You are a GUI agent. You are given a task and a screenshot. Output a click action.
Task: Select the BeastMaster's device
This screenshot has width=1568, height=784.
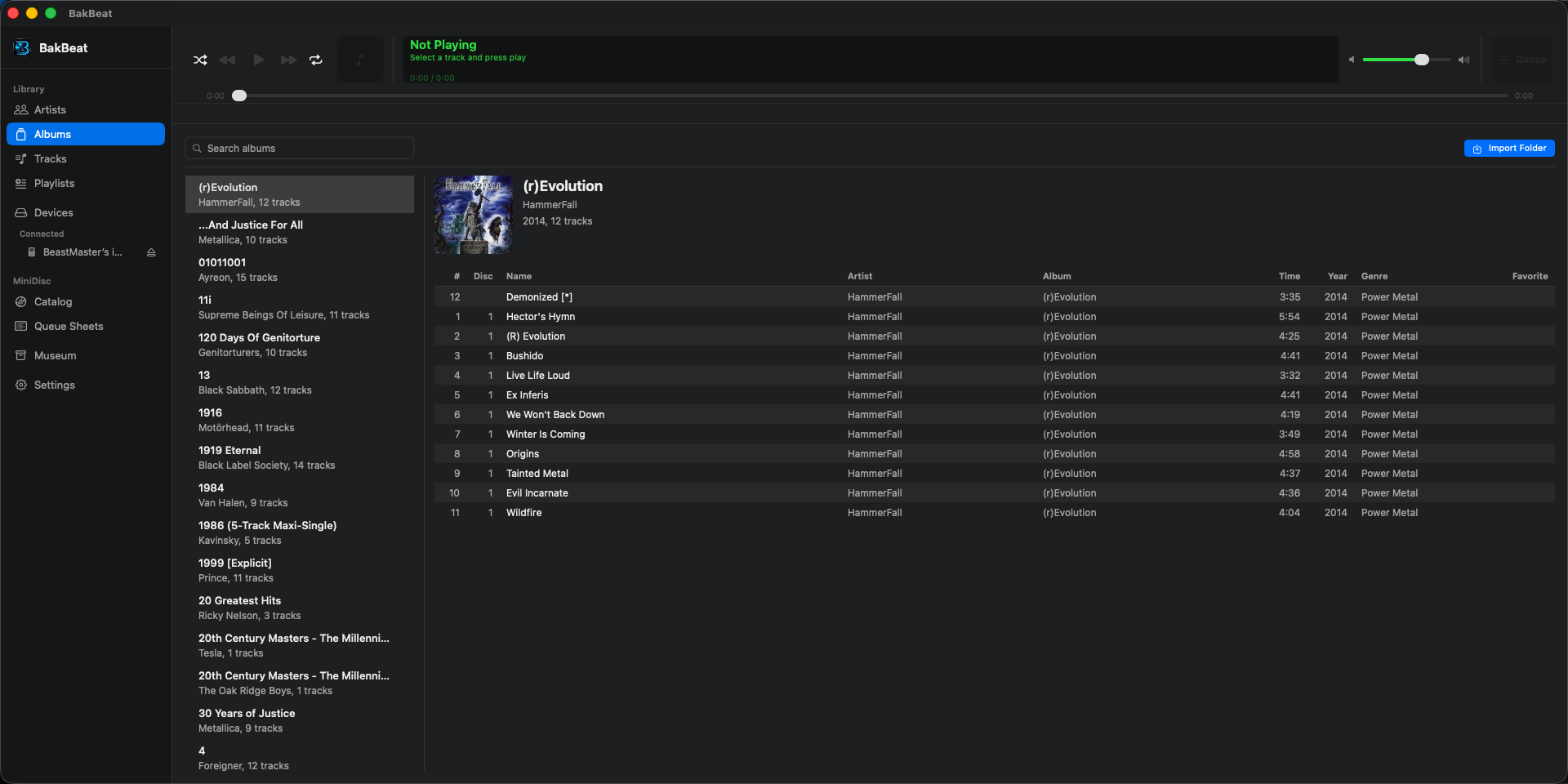tap(82, 252)
